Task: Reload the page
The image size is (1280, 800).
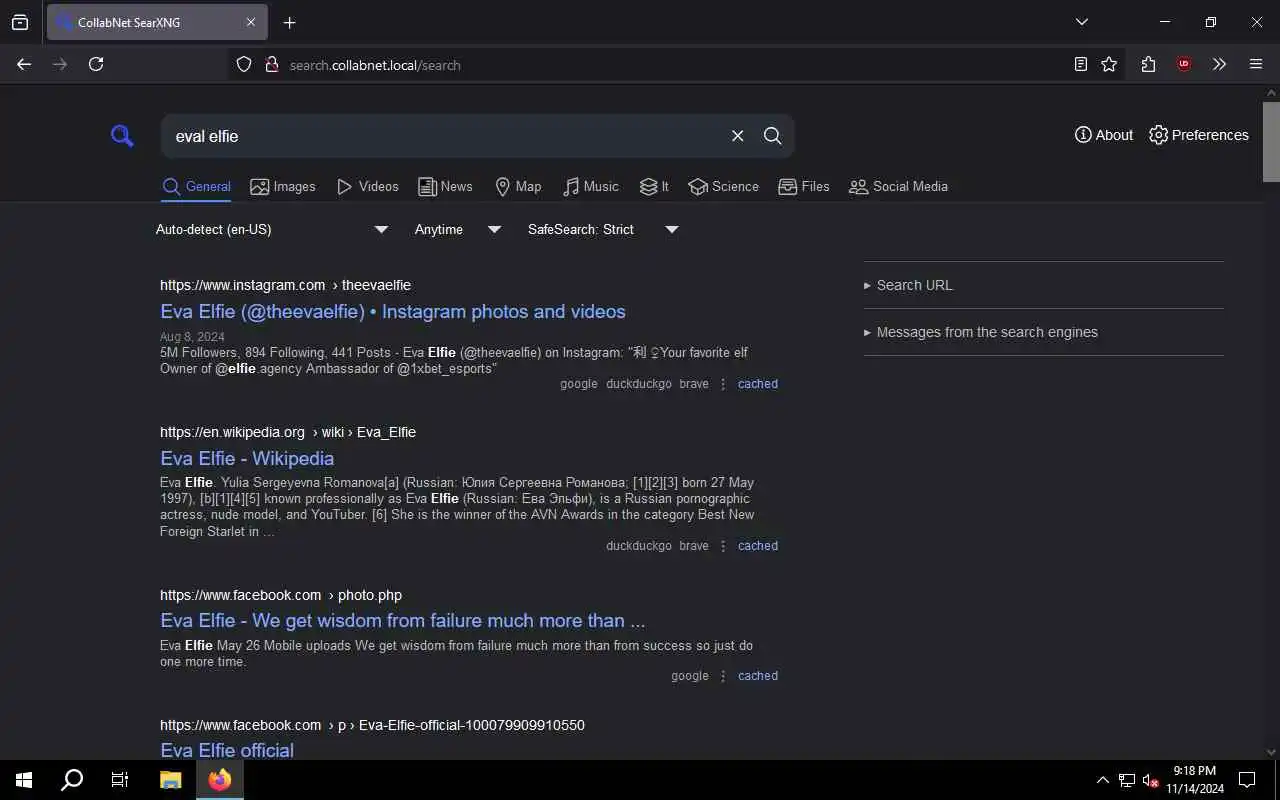Action: 96,64
